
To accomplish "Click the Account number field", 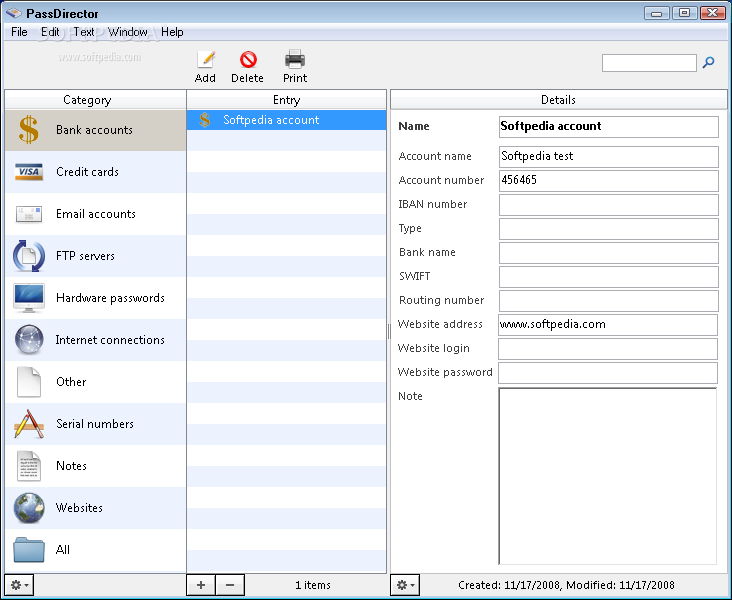I will [x=609, y=180].
